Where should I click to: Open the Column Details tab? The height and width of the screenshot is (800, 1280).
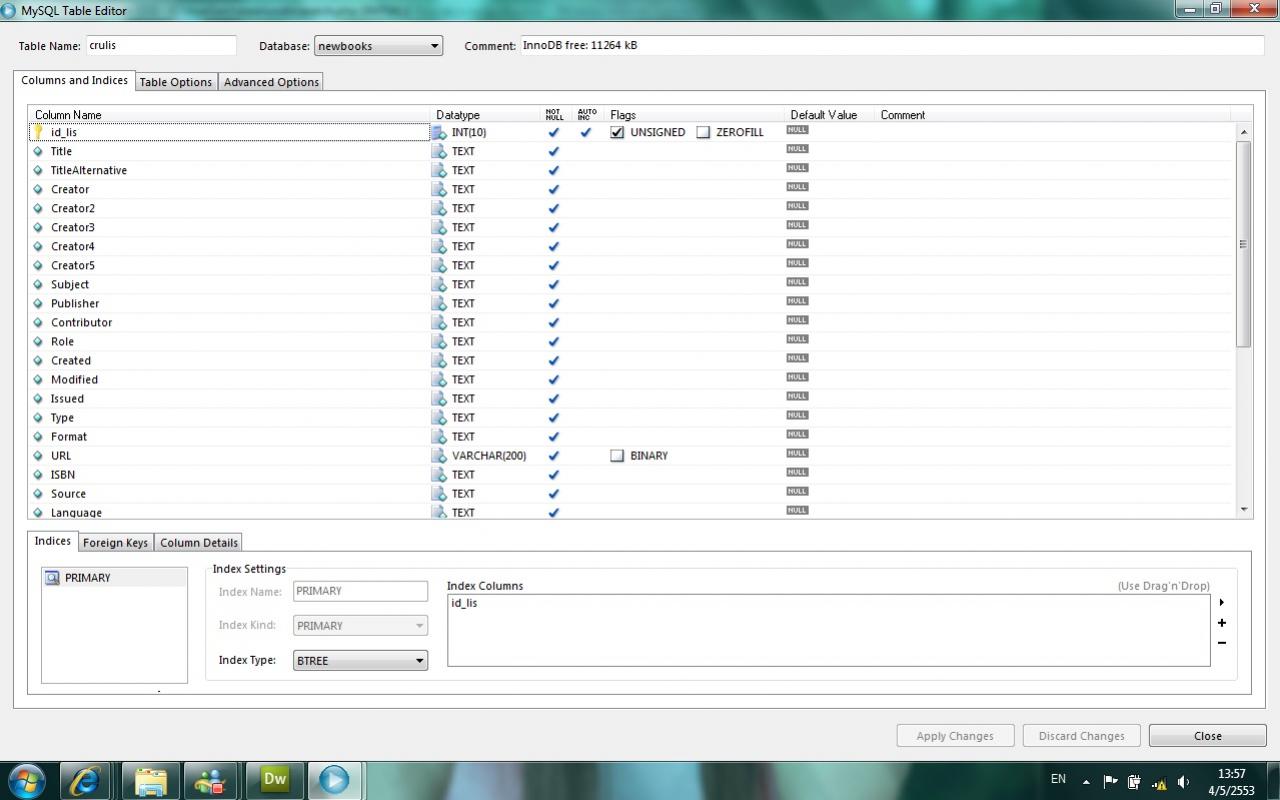tap(199, 543)
